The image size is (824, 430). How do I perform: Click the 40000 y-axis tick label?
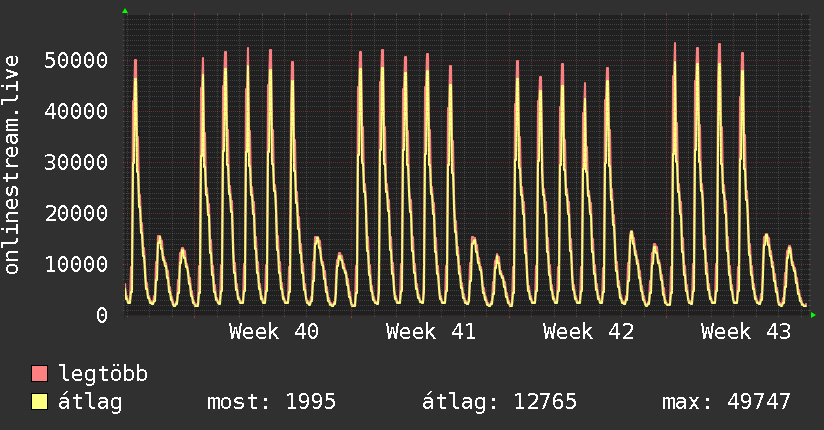76,111
